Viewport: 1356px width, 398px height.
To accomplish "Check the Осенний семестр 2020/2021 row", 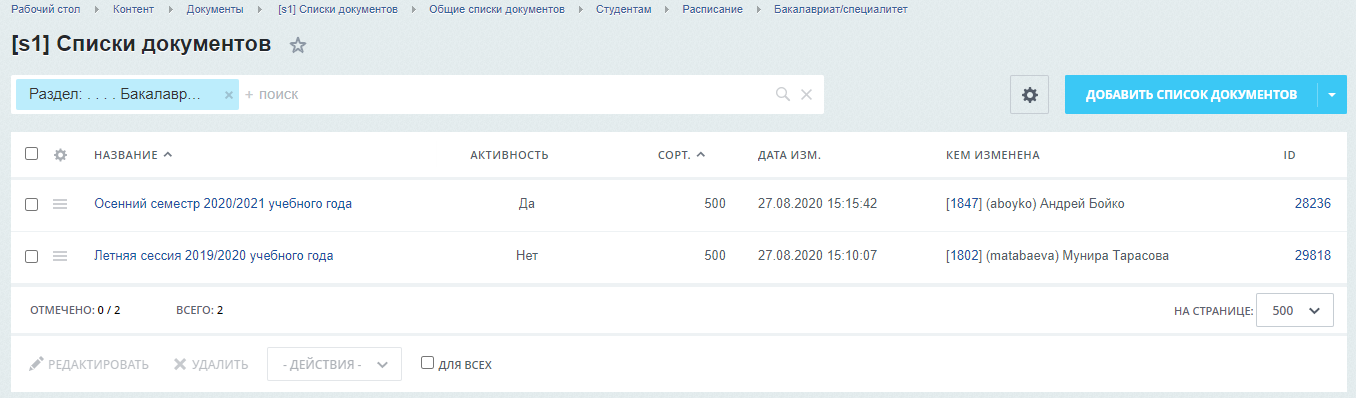I will pos(31,204).
